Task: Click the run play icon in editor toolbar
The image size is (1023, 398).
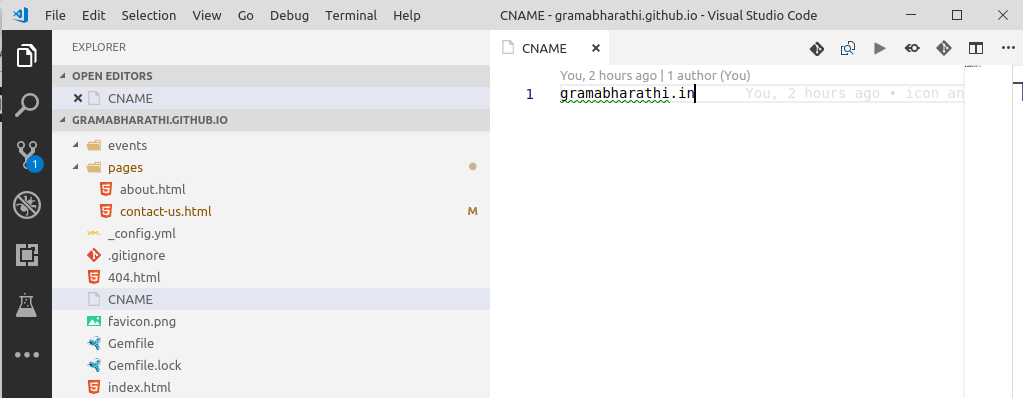Action: (879, 48)
